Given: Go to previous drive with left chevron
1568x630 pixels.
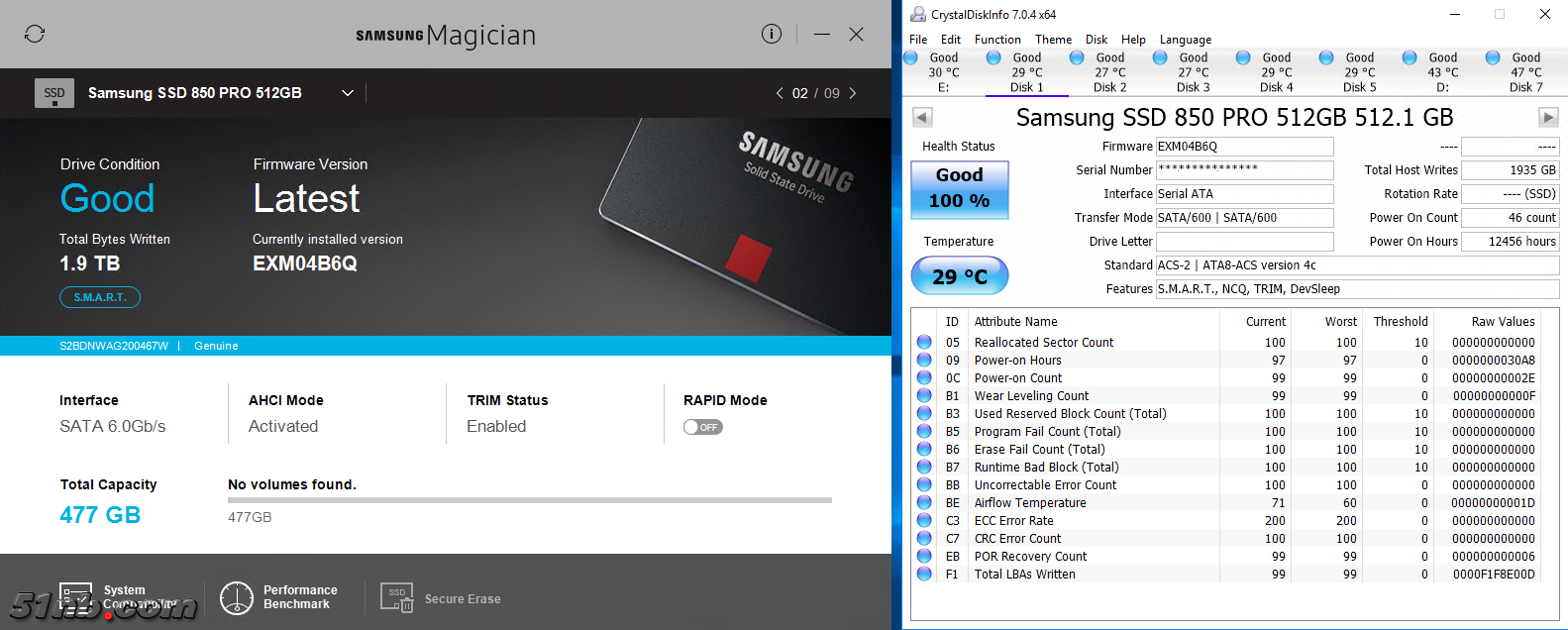Looking at the screenshot, I should (x=780, y=93).
